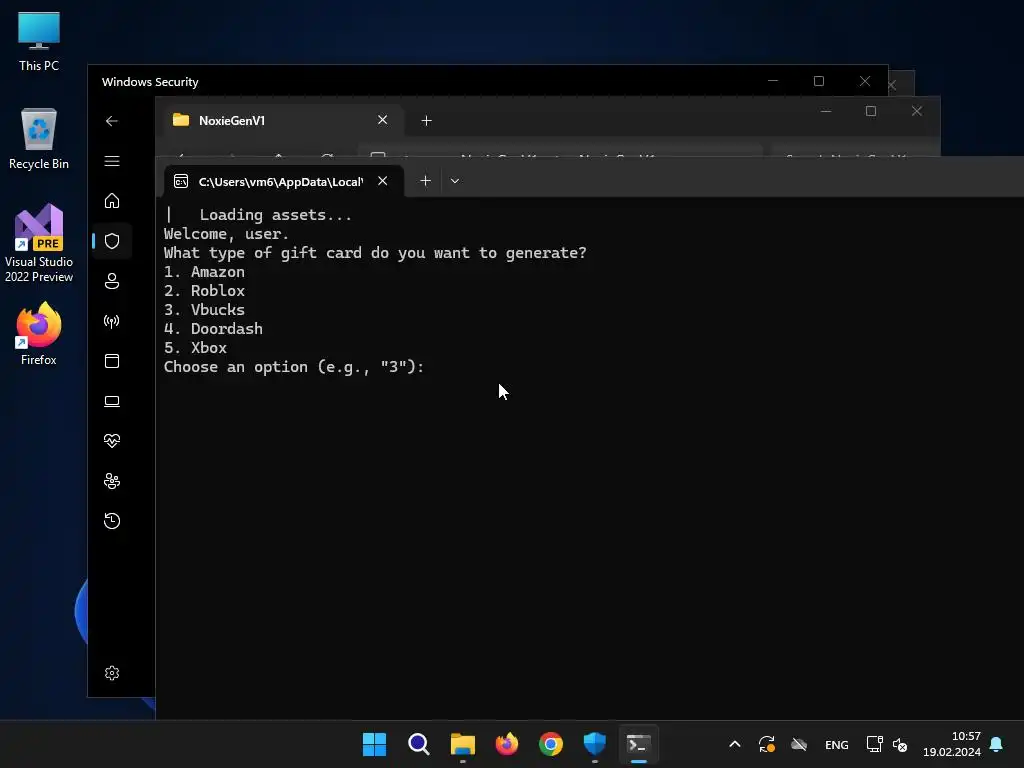1024x768 pixels.
Task: Open Google Chrome from the taskbar
Action: point(551,744)
